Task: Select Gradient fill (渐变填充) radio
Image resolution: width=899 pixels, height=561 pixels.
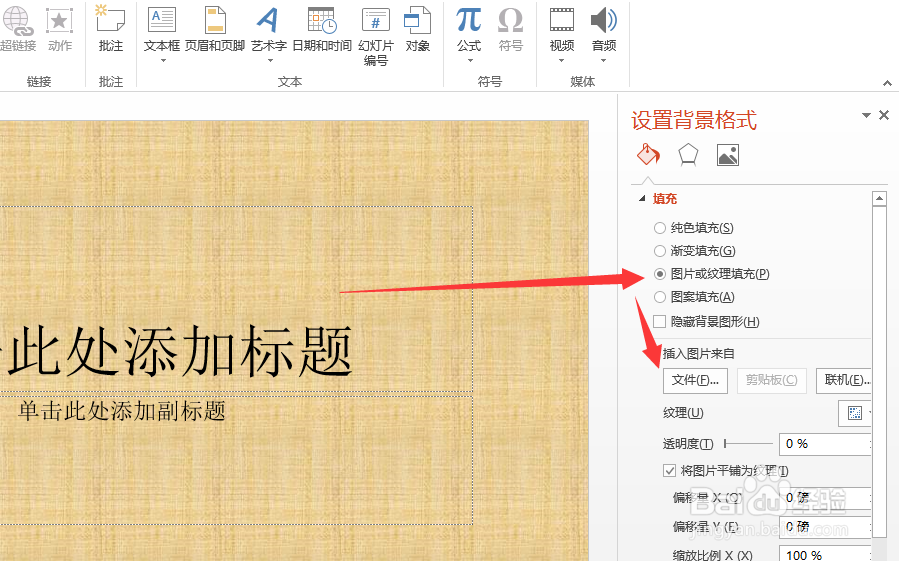Action: click(x=660, y=251)
